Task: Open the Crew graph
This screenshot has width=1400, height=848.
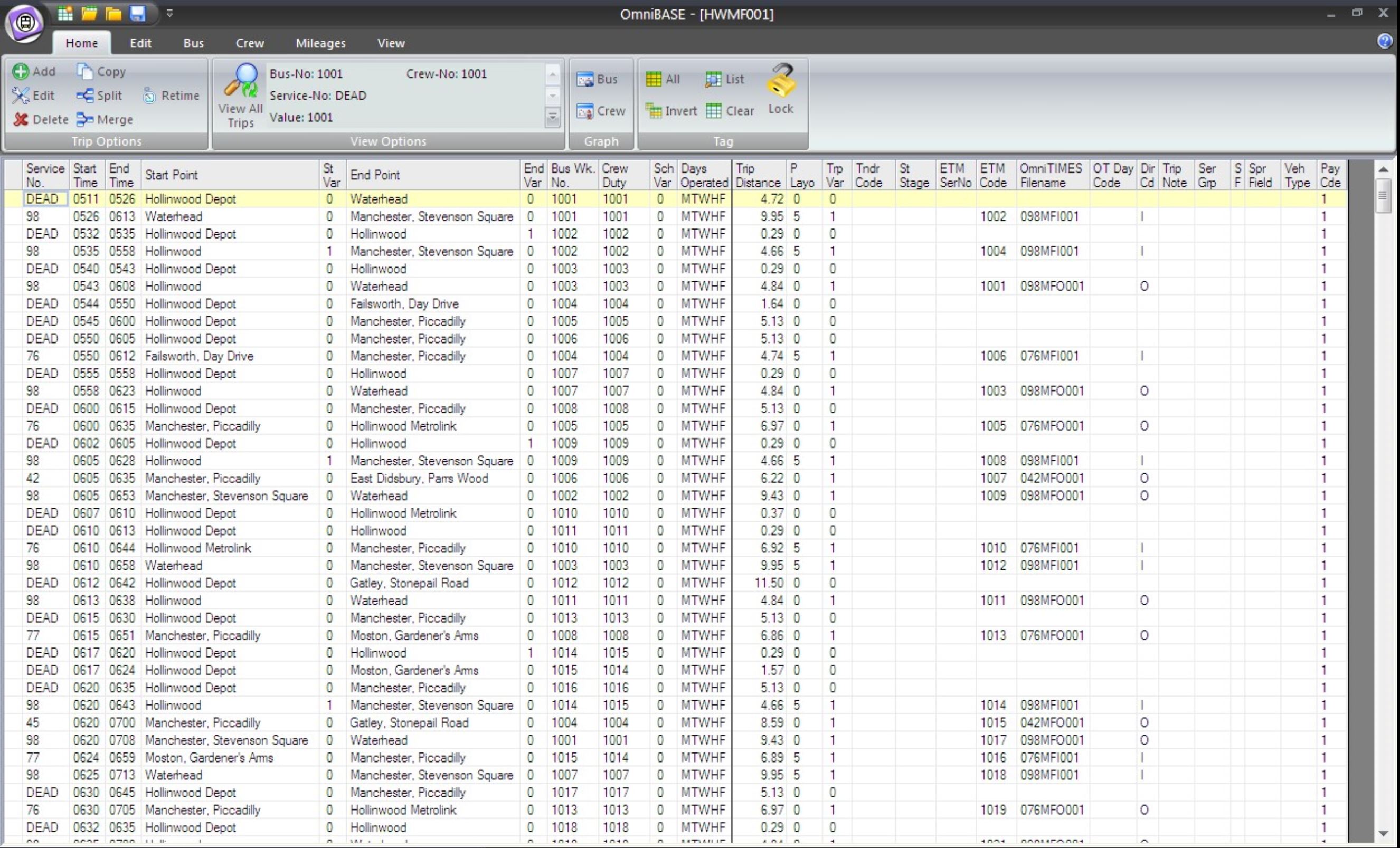Action: 601,111
